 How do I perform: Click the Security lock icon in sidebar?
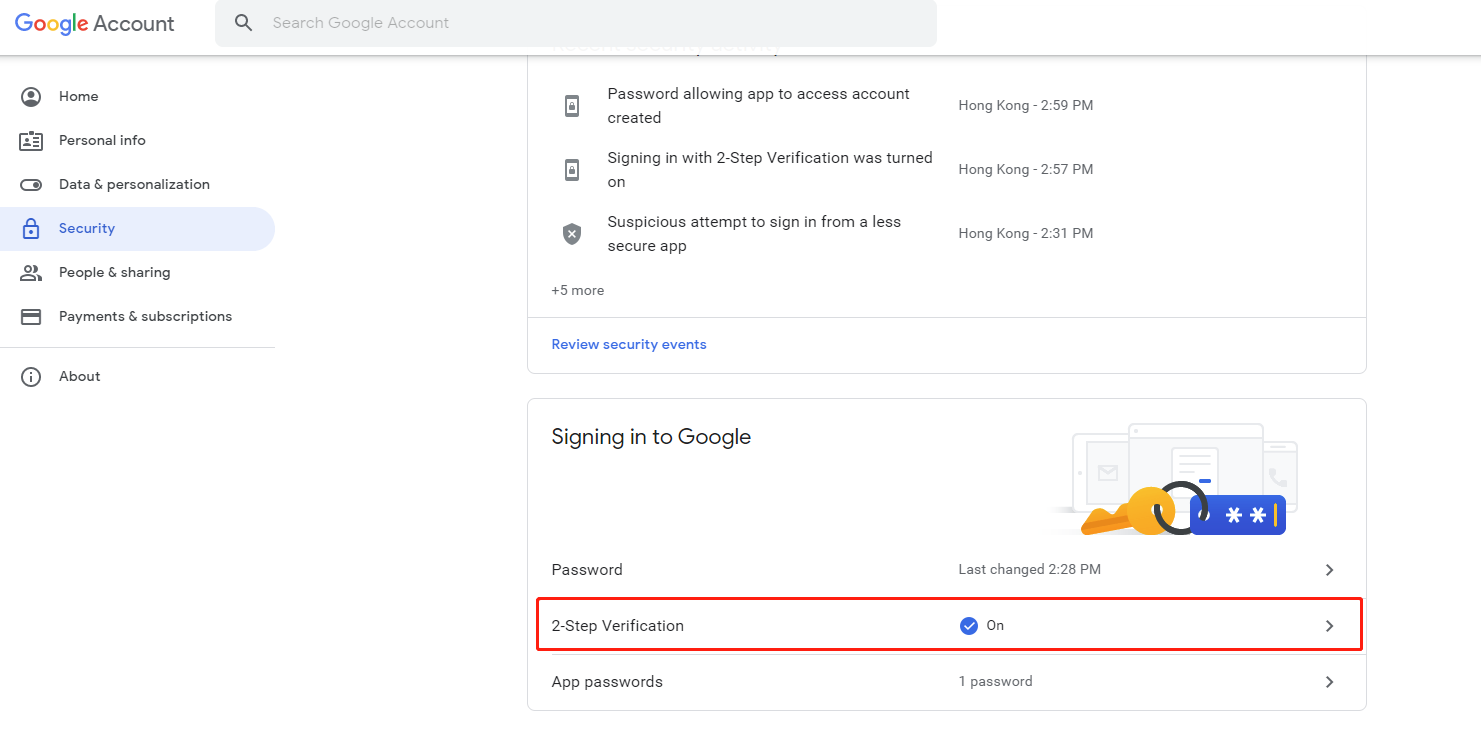click(x=31, y=228)
